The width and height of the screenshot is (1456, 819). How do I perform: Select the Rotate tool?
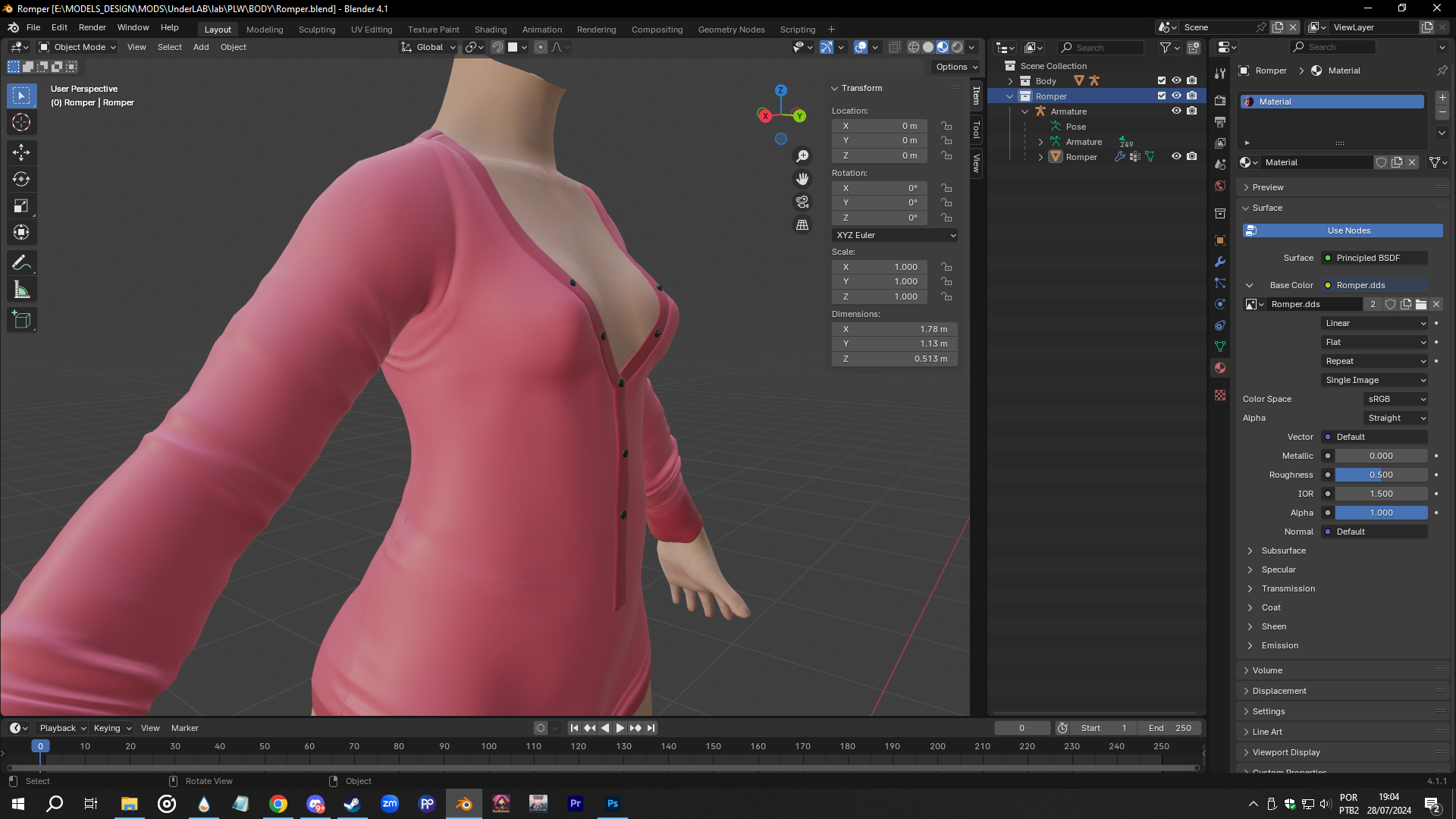click(x=22, y=180)
